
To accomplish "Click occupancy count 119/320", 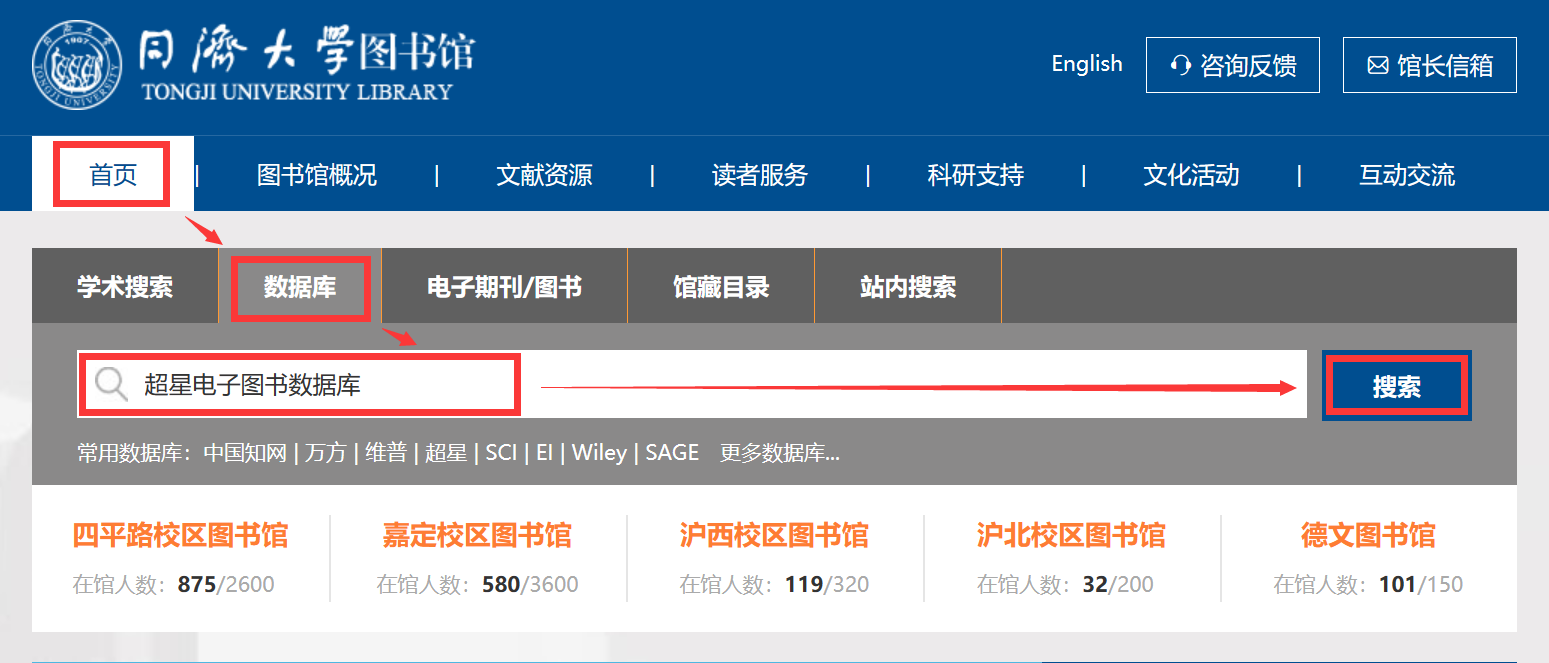I will pos(827,584).
